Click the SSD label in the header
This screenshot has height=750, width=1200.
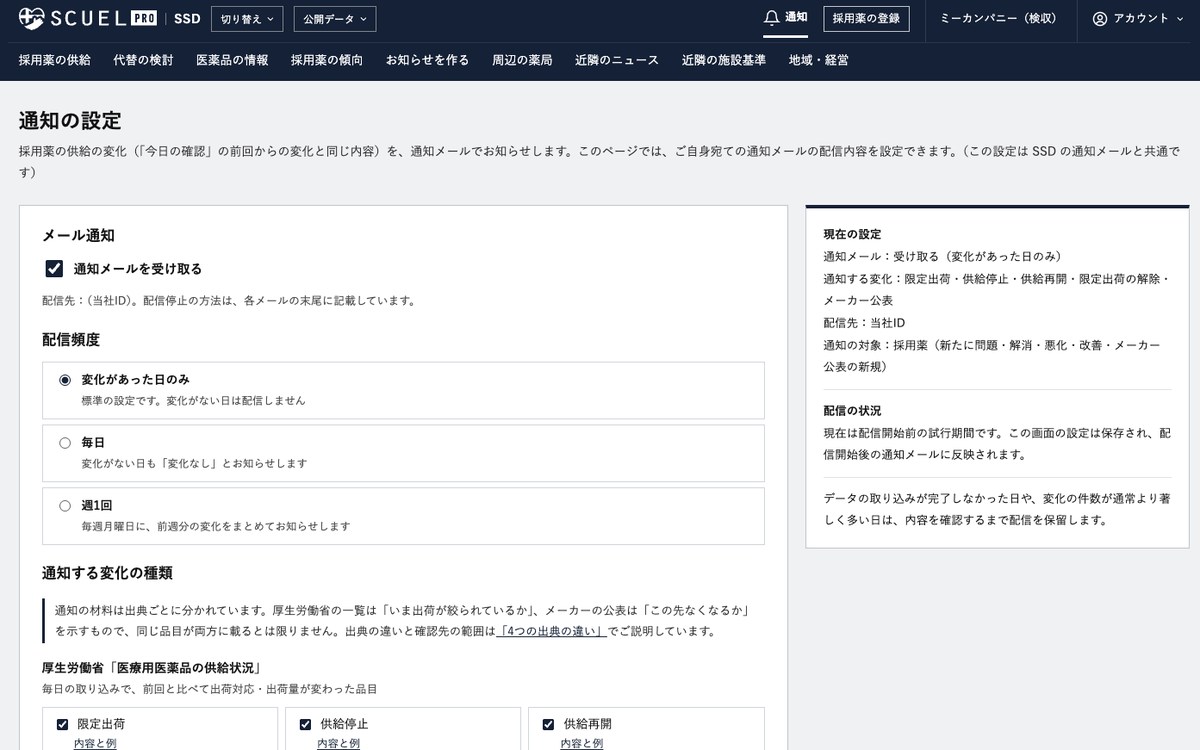coord(186,18)
